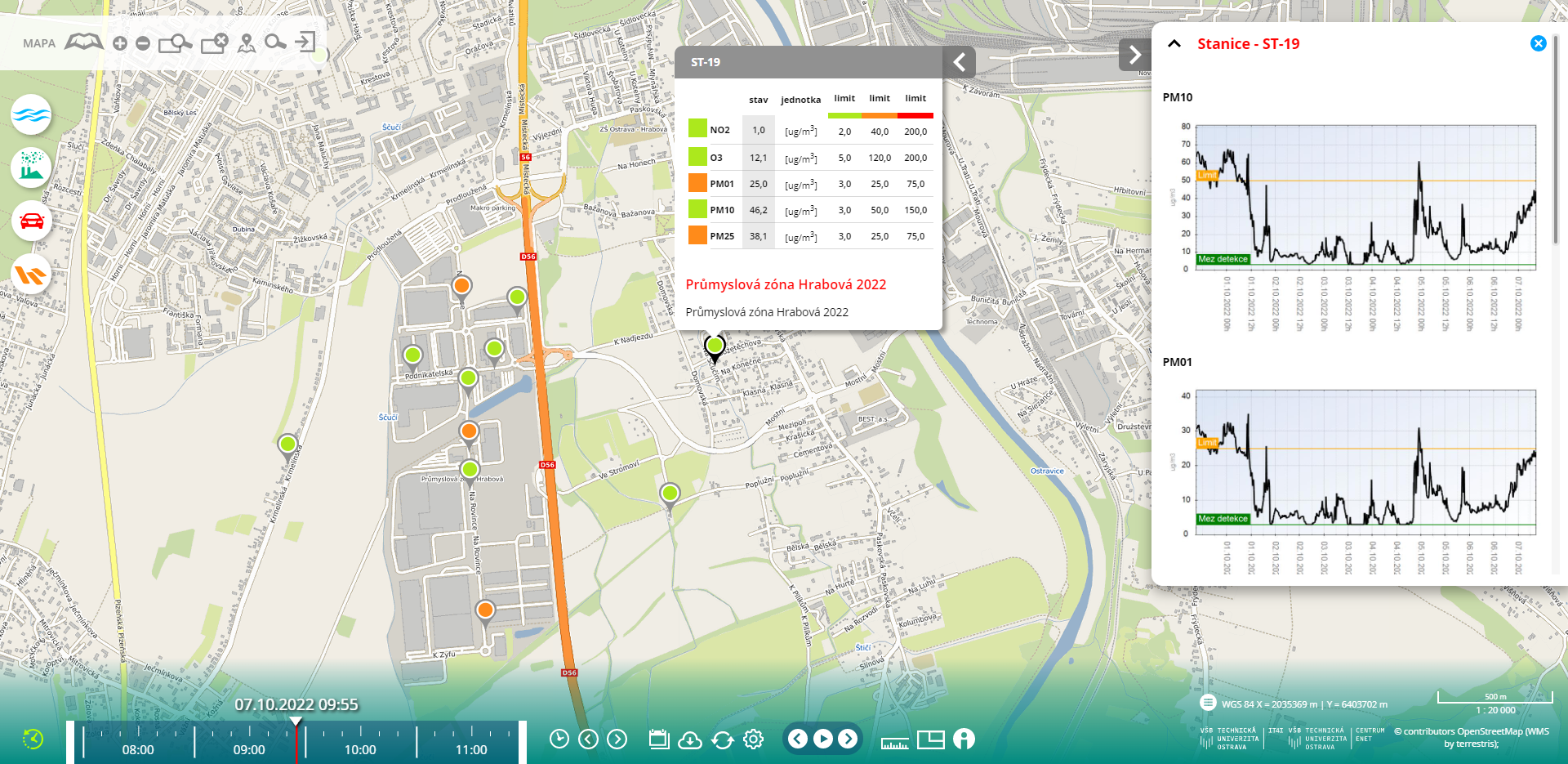Click the stav column header

coord(759,100)
